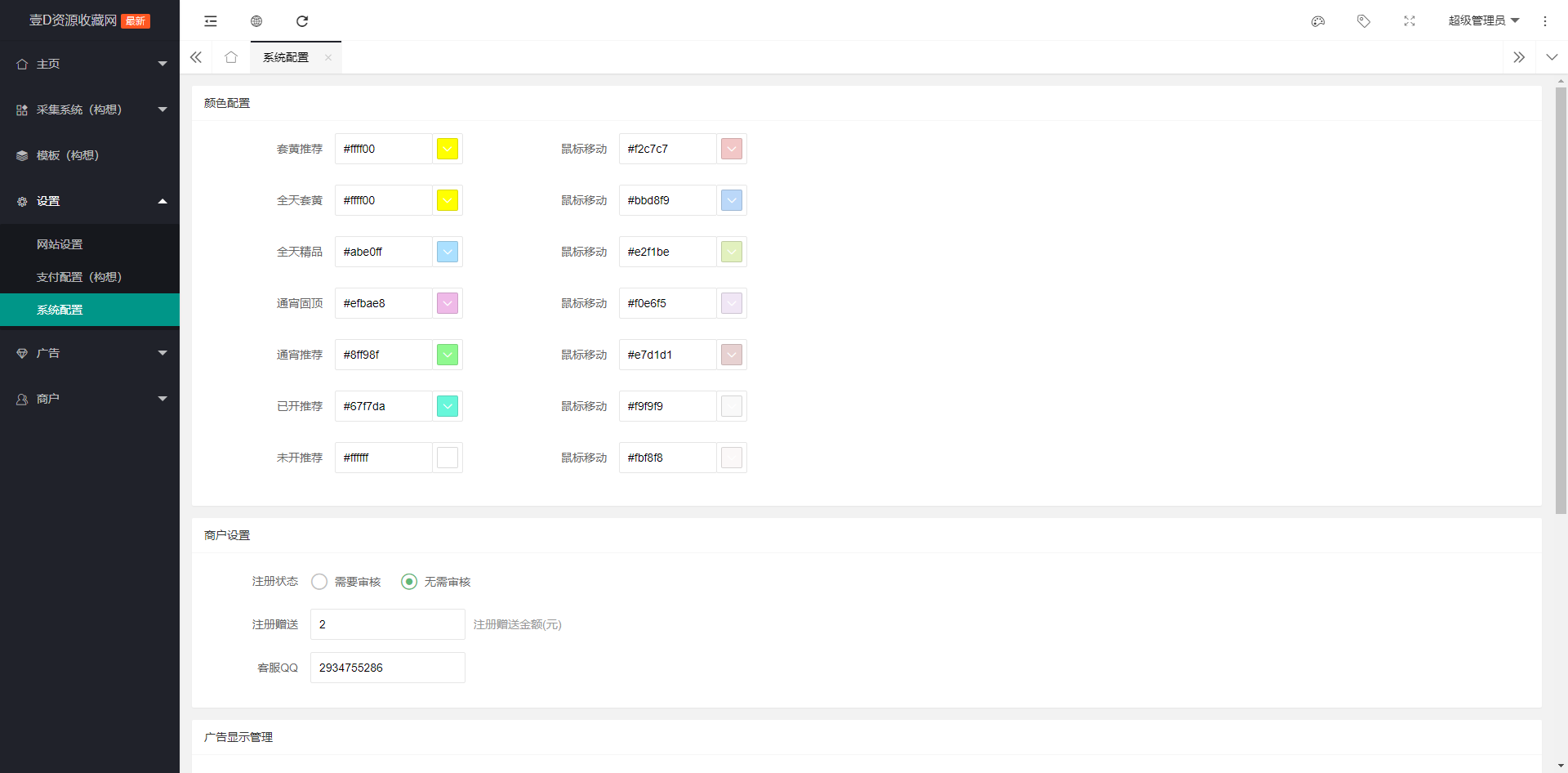
Task: Click the globe icon in the top bar
Action: pyautogui.click(x=256, y=21)
